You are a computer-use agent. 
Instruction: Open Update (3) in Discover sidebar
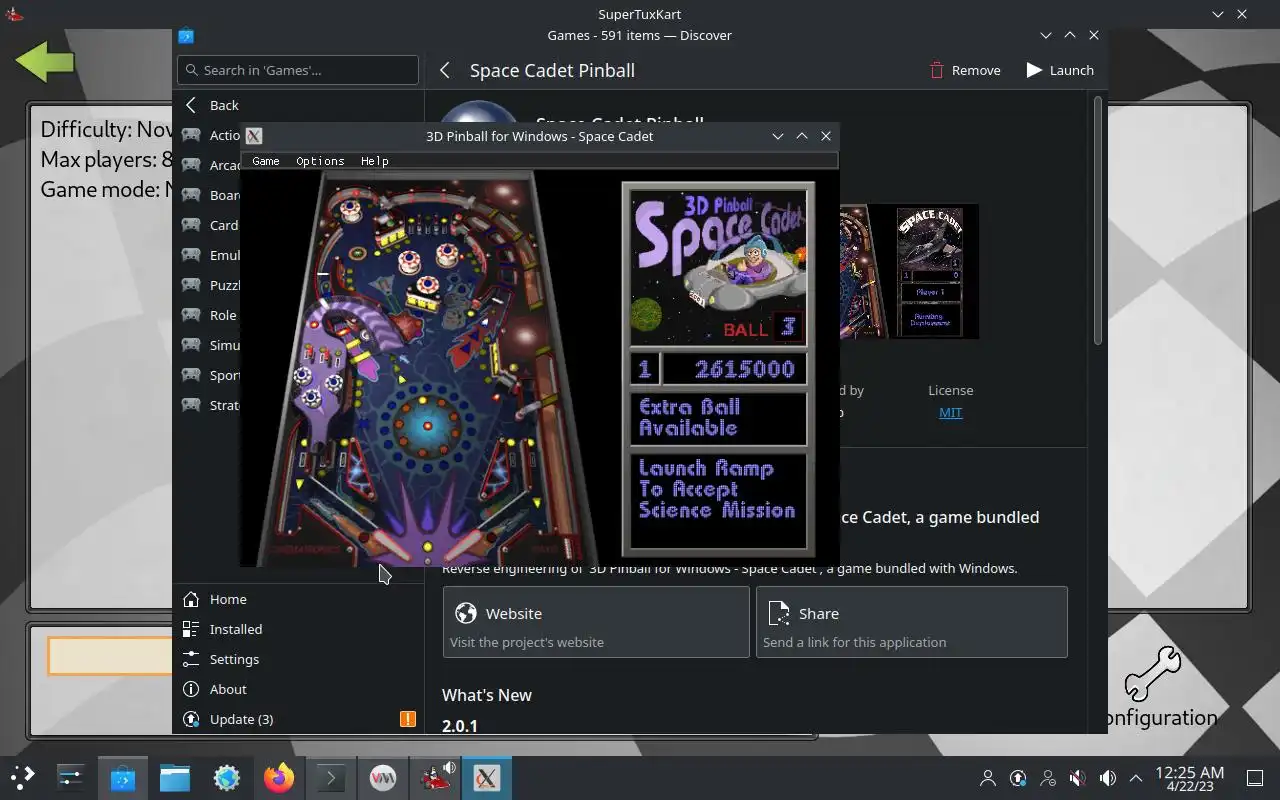298,719
